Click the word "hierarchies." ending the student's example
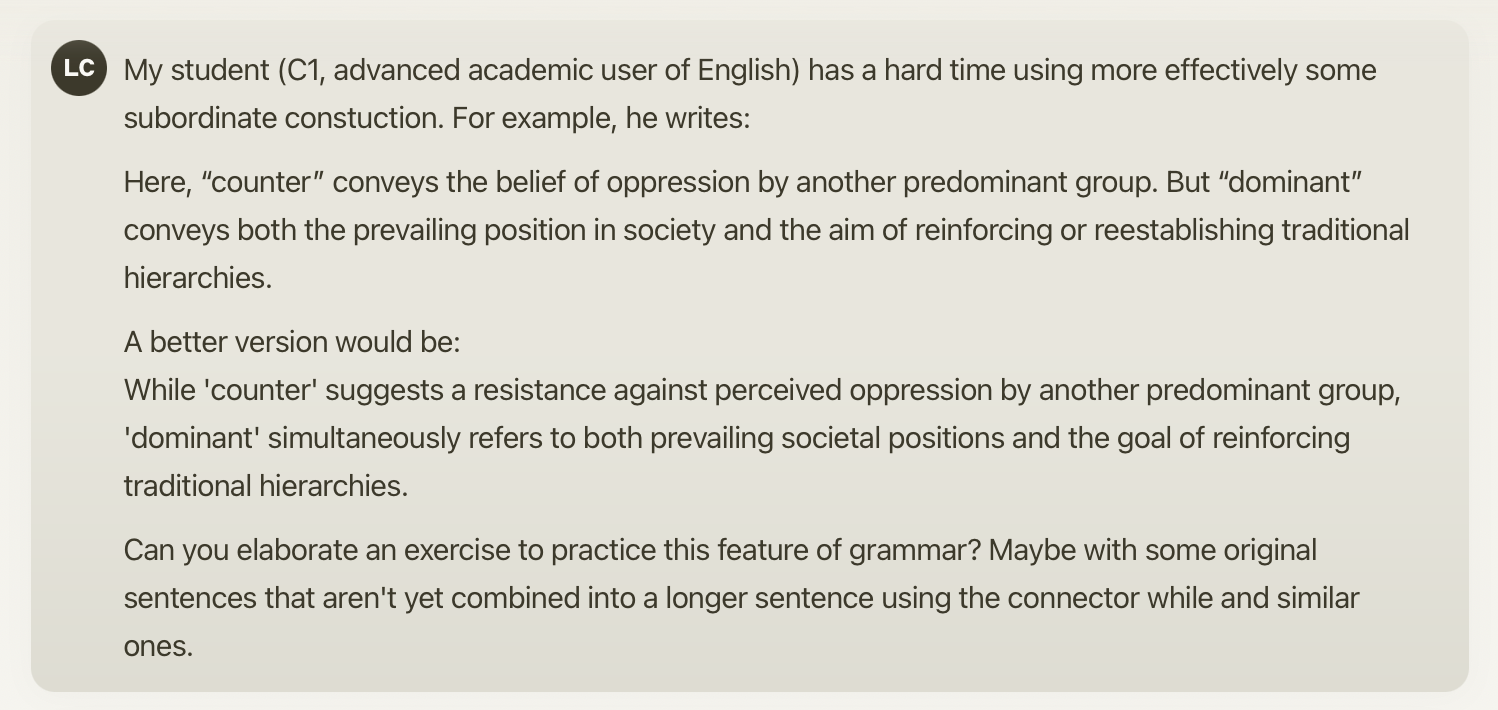Screen dimensions: 1498x710 [197, 278]
